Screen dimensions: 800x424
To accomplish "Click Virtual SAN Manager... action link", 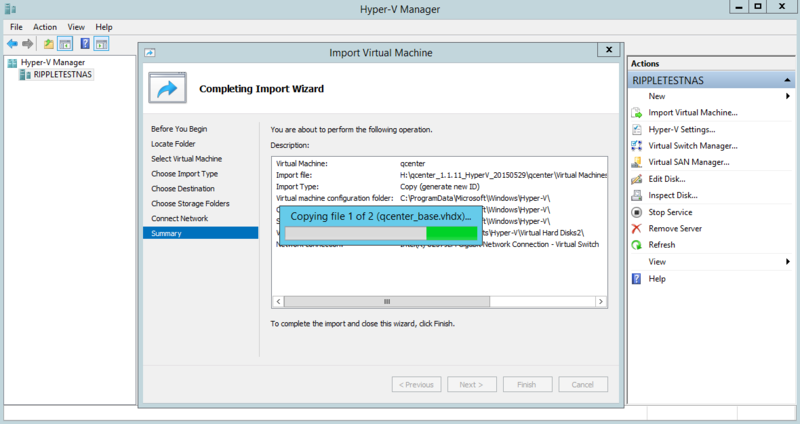I will click(x=689, y=162).
